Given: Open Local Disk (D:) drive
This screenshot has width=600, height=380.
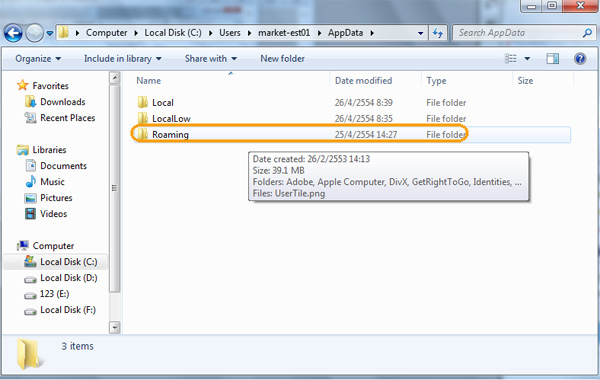Looking at the screenshot, I should (x=68, y=278).
